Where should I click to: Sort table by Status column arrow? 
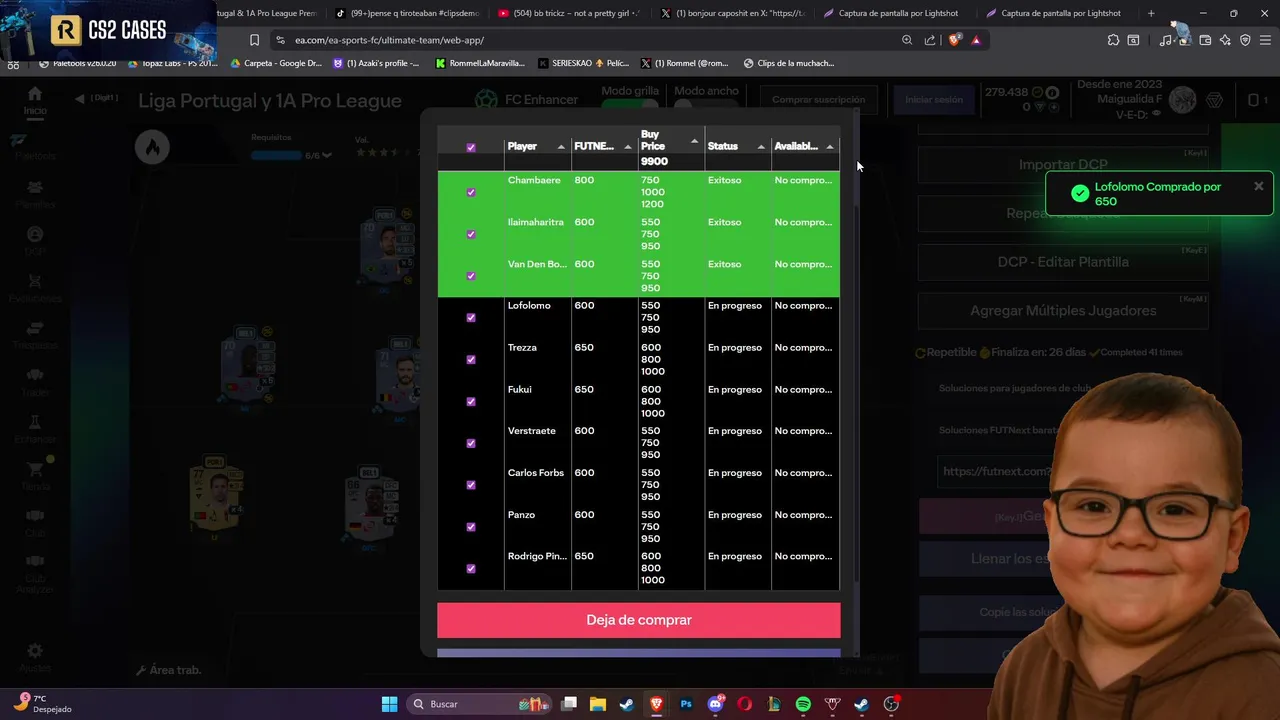[761, 147]
